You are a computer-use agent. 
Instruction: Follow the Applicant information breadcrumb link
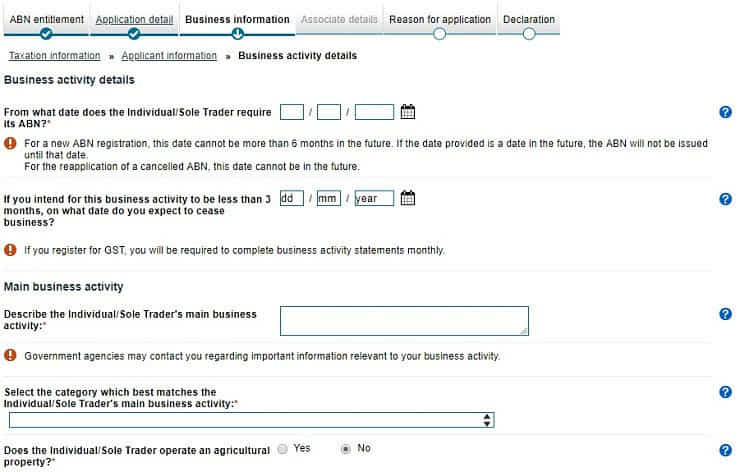[x=170, y=56]
